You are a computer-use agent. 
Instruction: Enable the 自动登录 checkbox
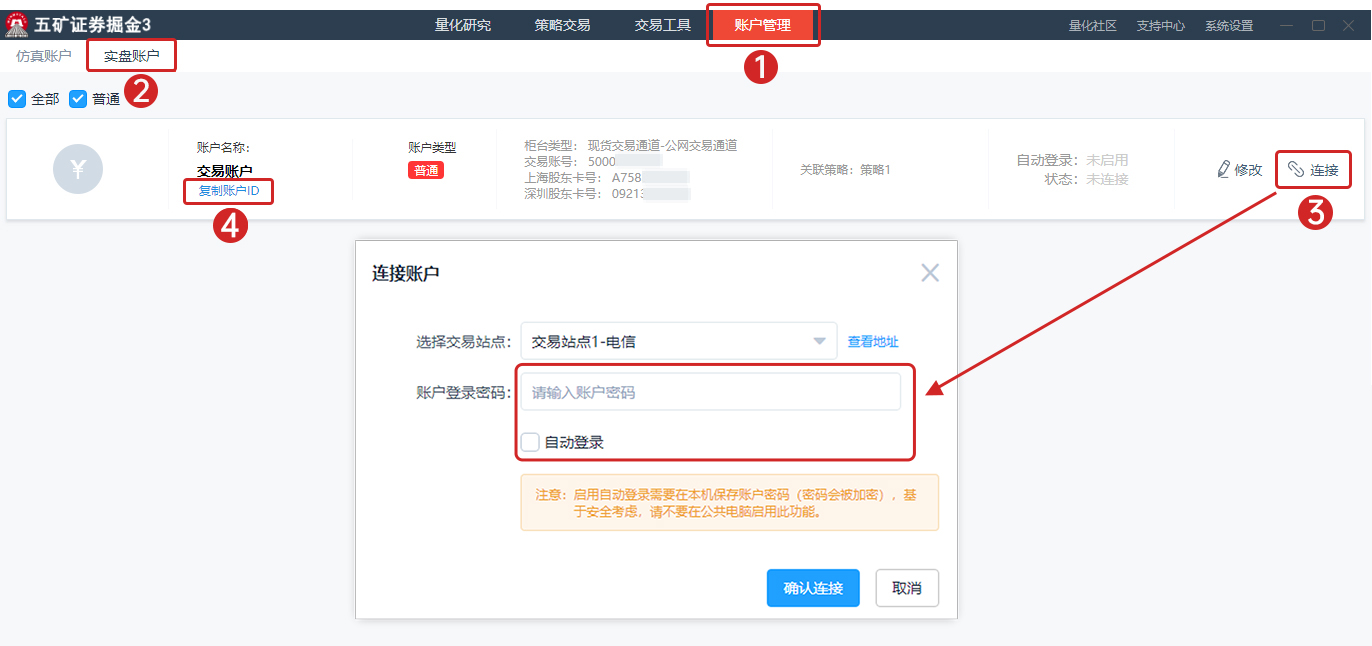coord(530,442)
